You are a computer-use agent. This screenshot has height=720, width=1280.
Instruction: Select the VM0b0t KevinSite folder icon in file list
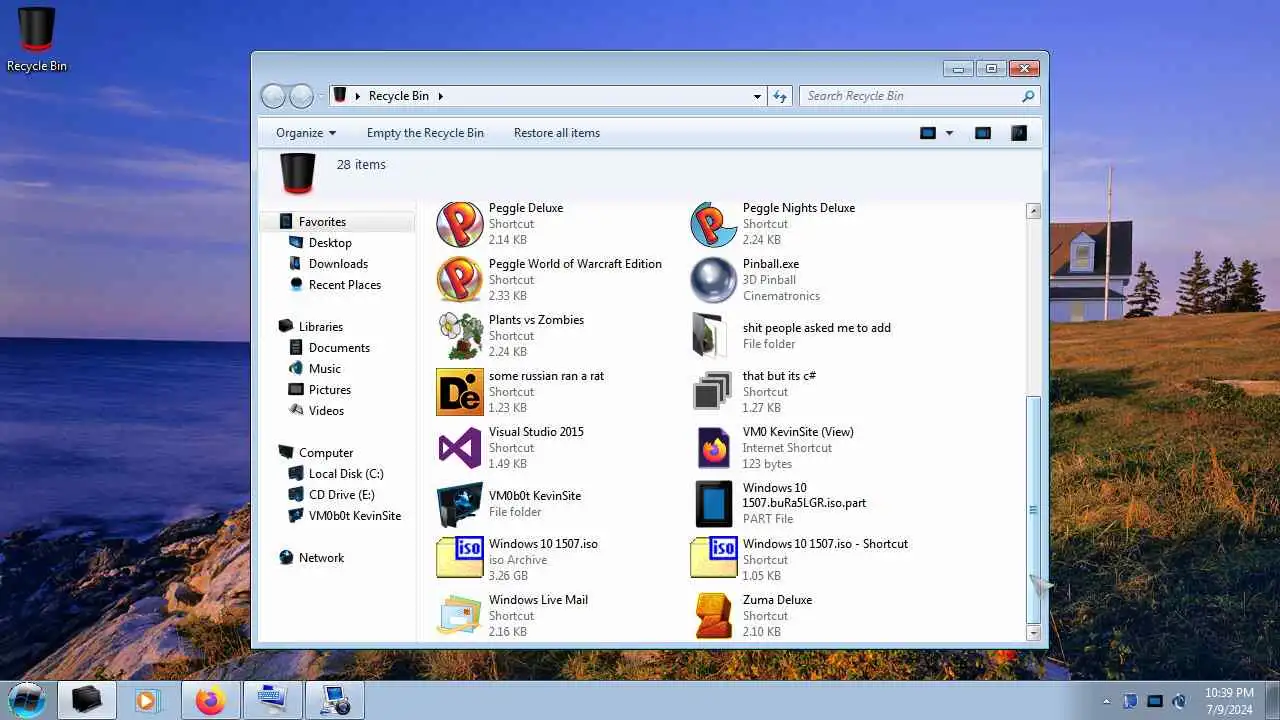460,504
